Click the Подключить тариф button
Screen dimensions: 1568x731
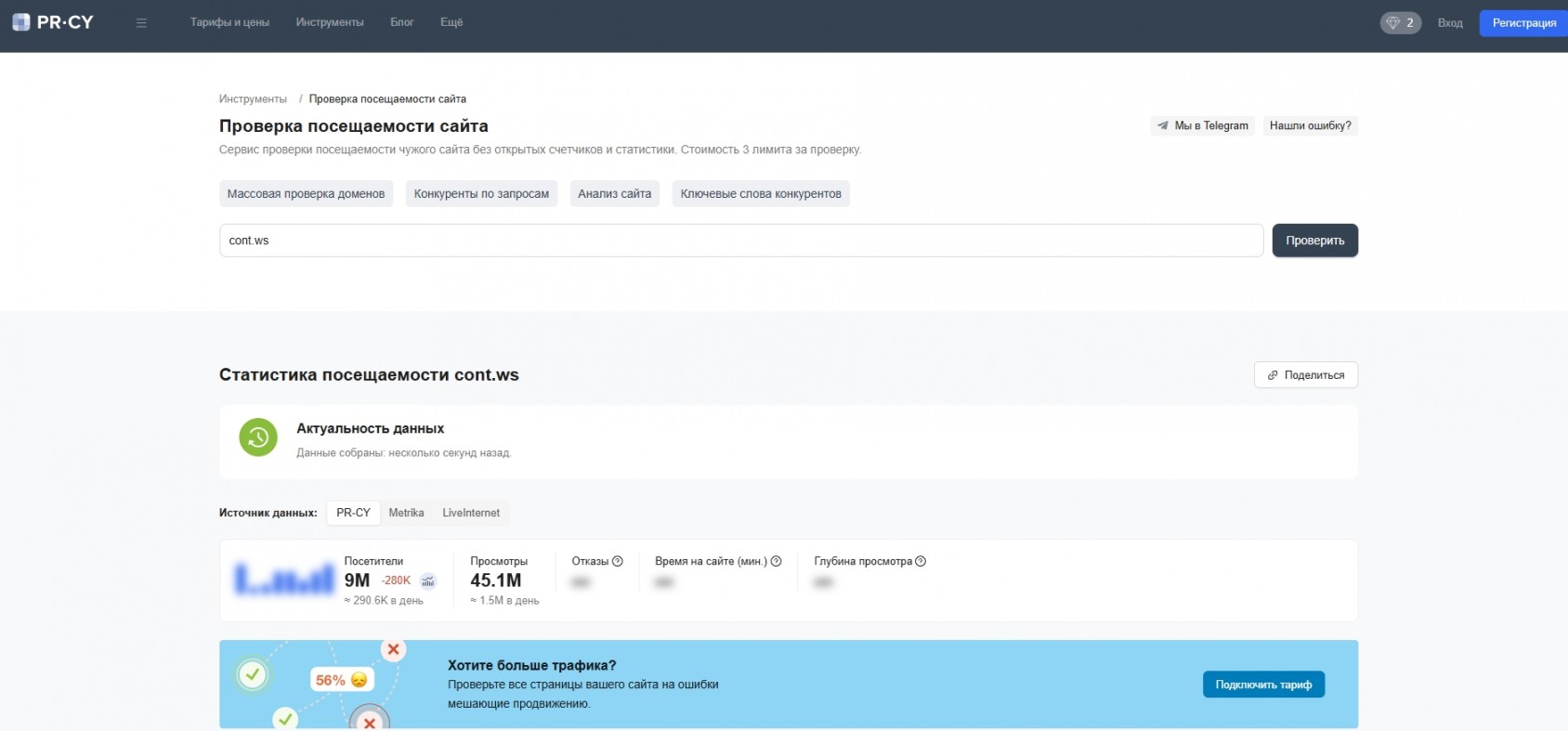(x=1263, y=685)
